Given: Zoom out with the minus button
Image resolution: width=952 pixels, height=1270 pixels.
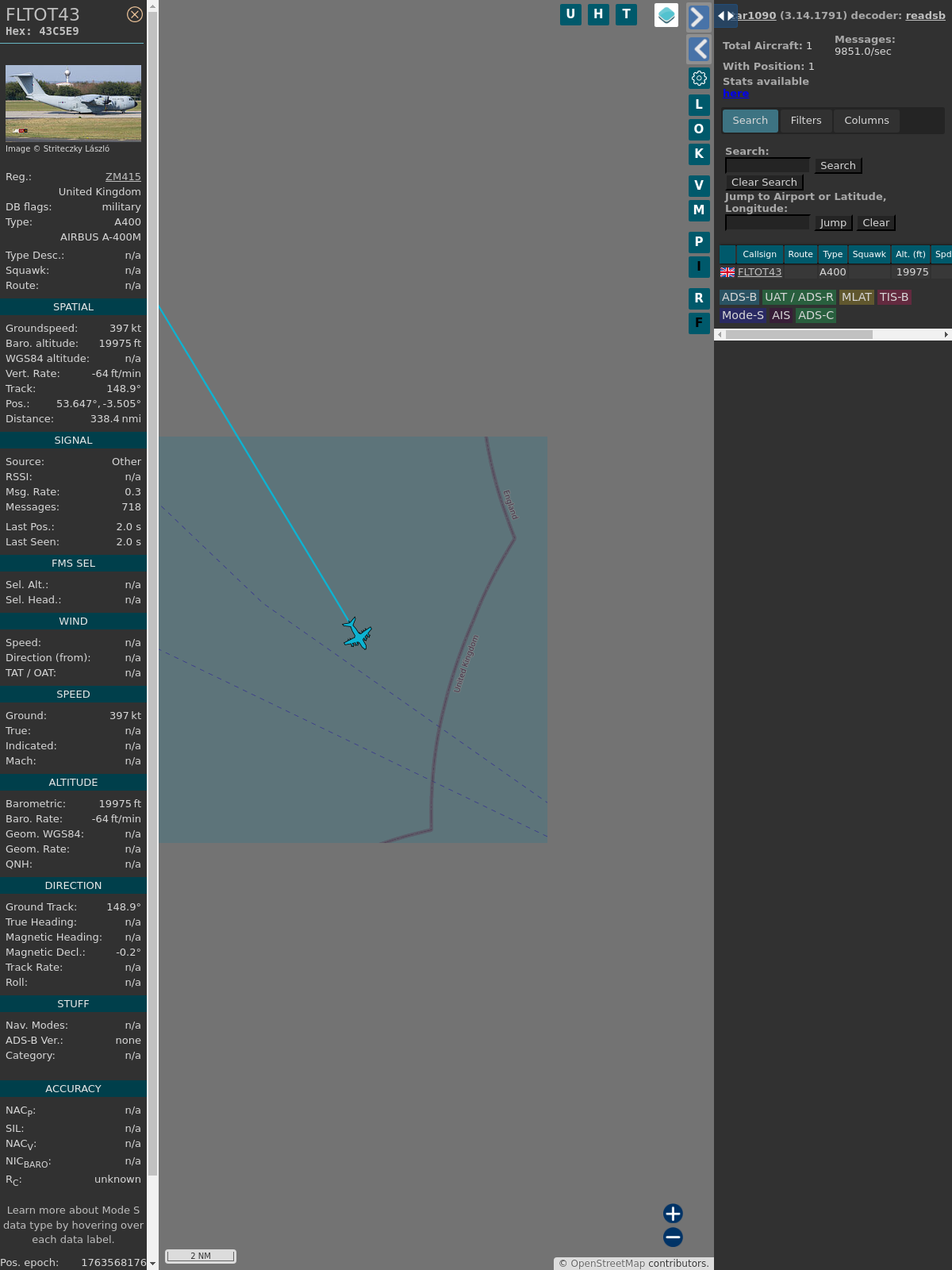Looking at the screenshot, I should coord(673,1237).
